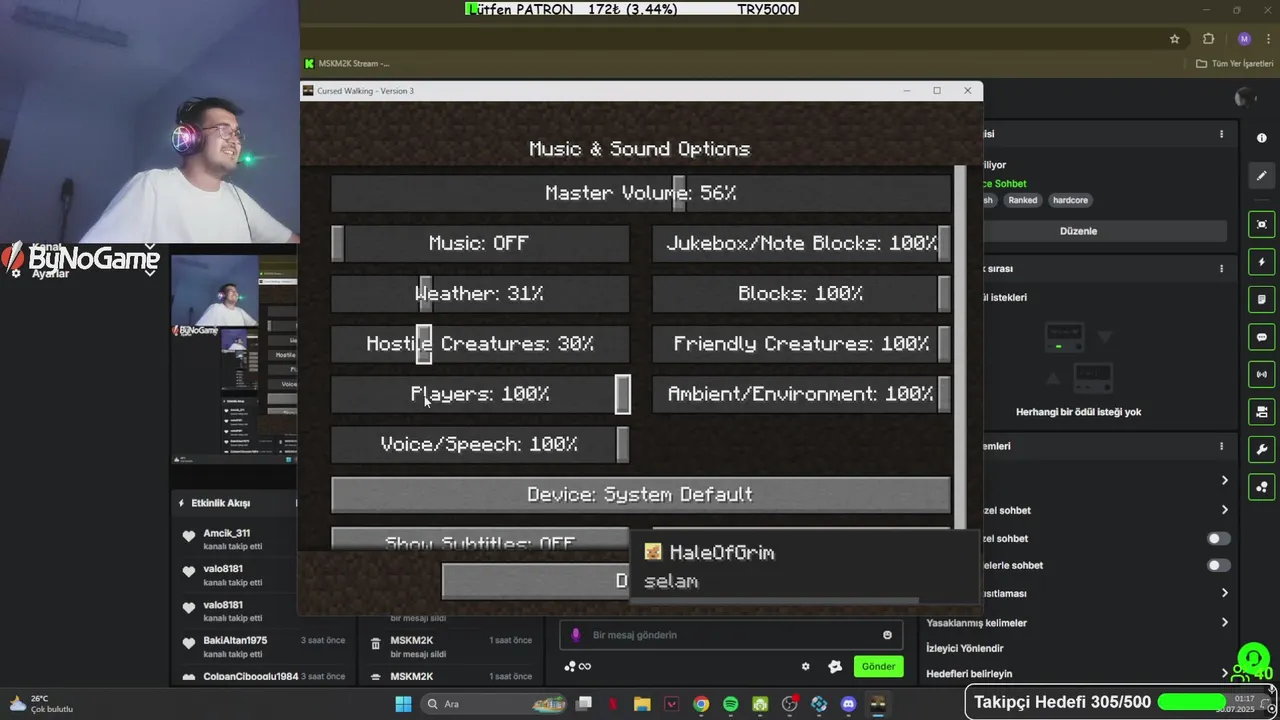The image size is (1280, 720).
Task: Adjust Friendly Creatures volume slider
Action: (x=801, y=344)
